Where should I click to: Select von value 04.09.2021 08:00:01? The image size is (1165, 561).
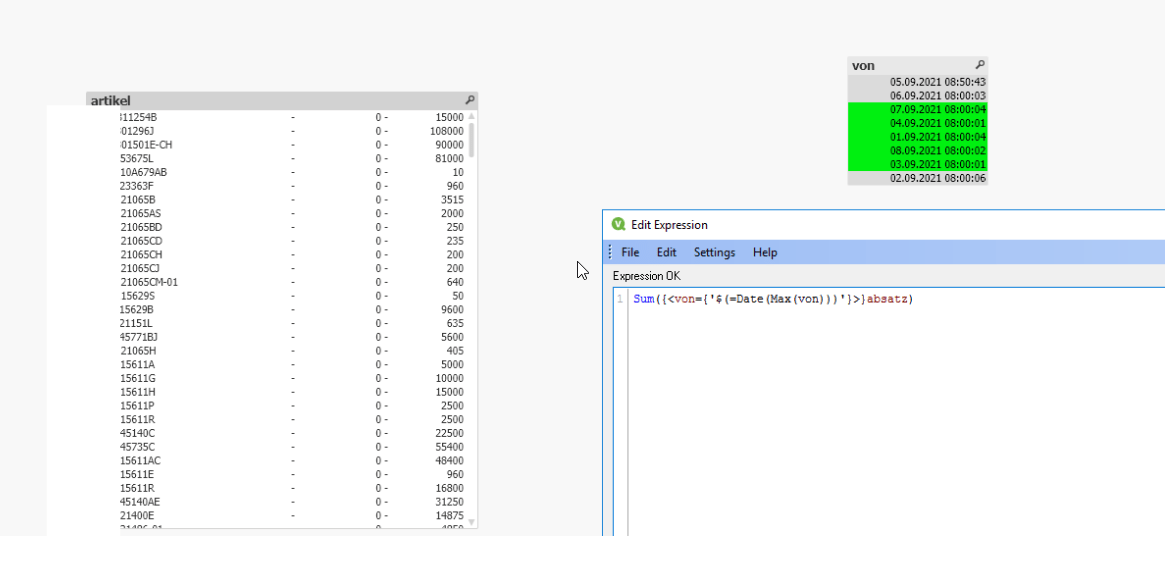point(918,123)
